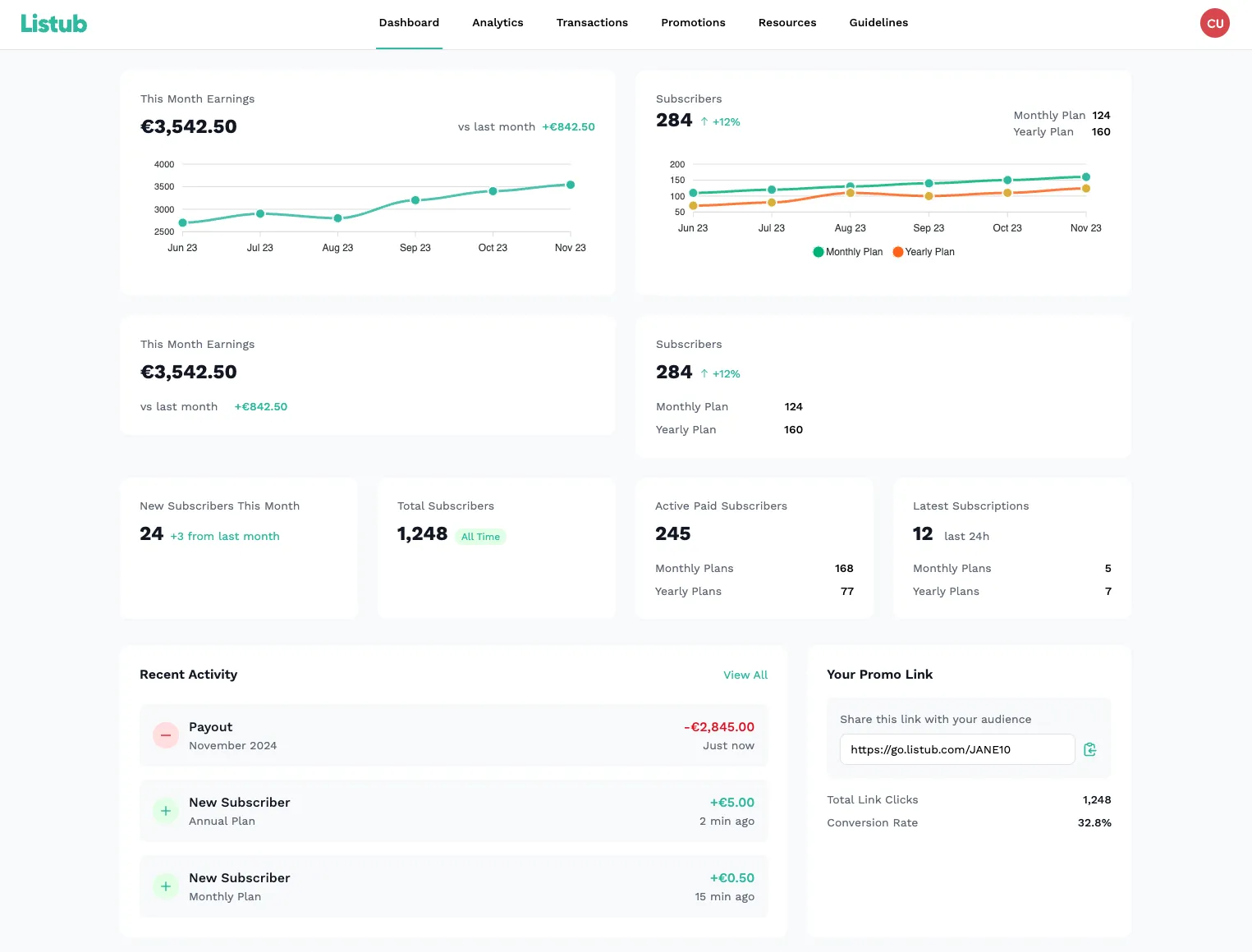Select the promo link input field
This screenshot has width=1252, height=952.
coord(956,749)
